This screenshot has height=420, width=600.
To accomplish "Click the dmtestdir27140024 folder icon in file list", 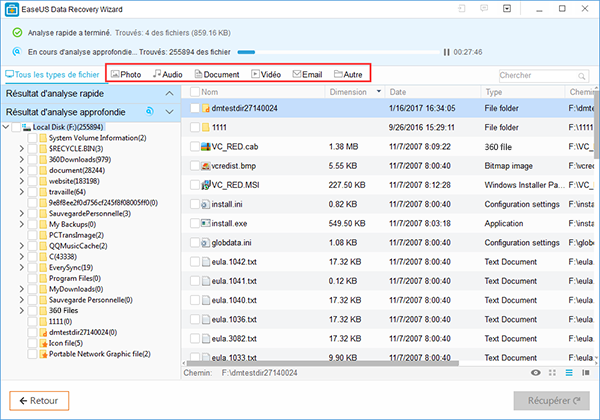I will click(x=206, y=108).
